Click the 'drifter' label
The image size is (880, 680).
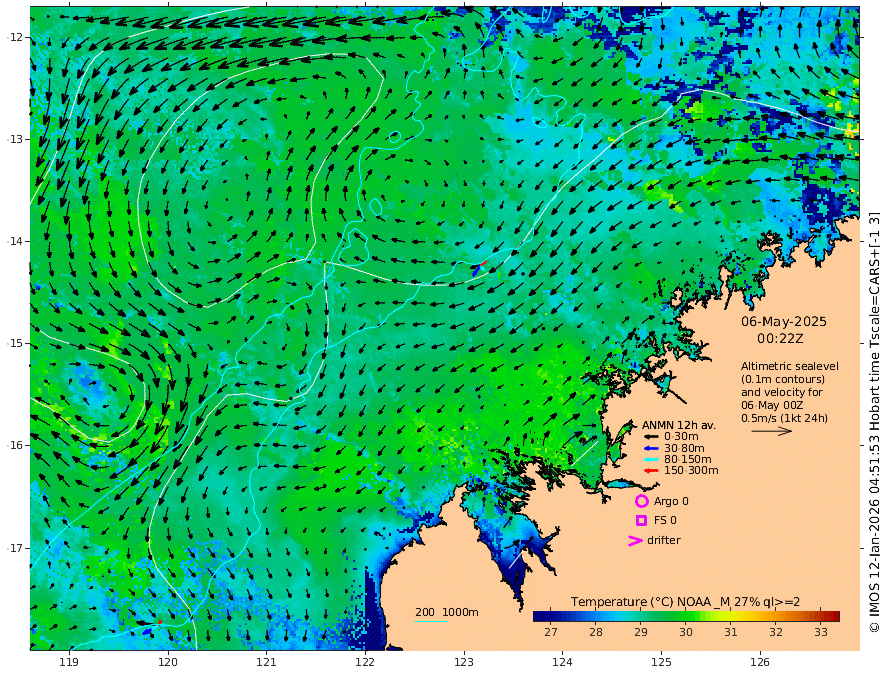[x=664, y=540]
